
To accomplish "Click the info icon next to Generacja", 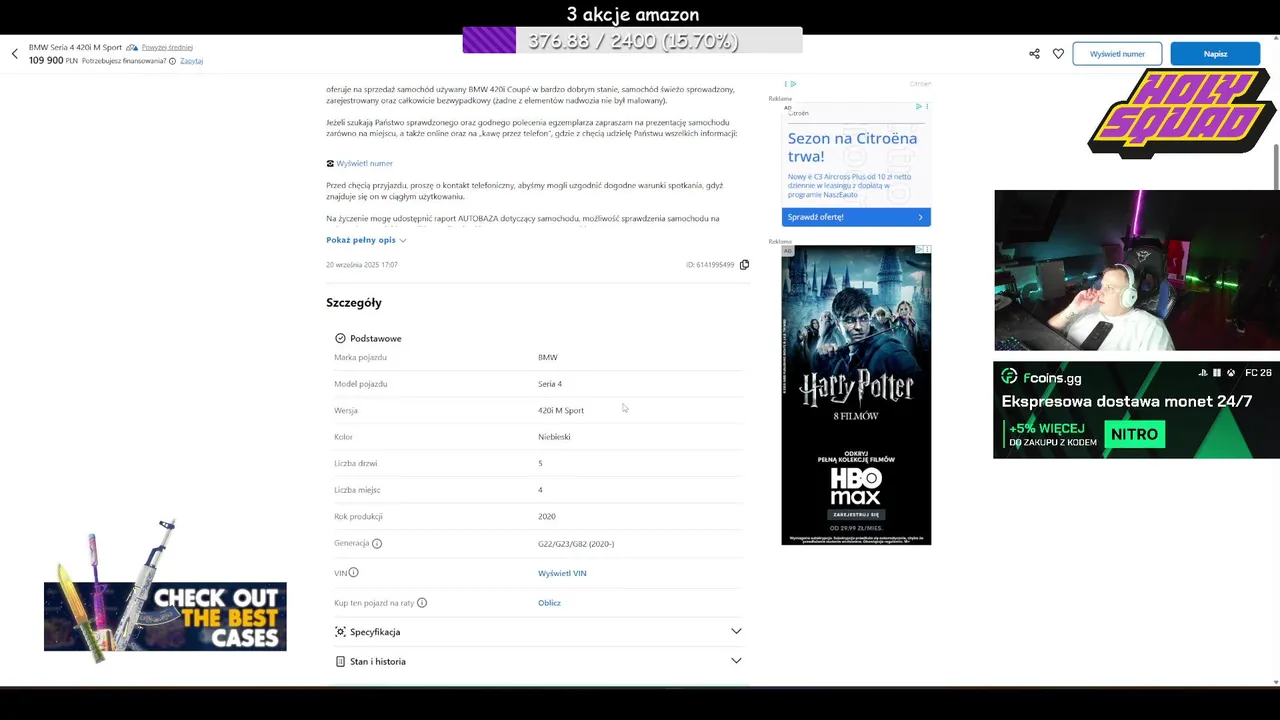I will click(x=377, y=543).
